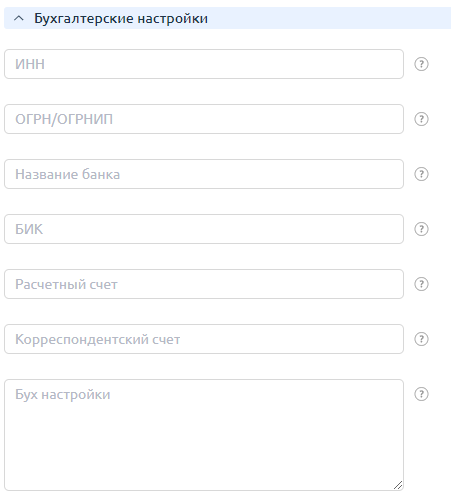Focus the Расчетный счет input
Viewport: 451px width, 499px height.
pos(204,284)
